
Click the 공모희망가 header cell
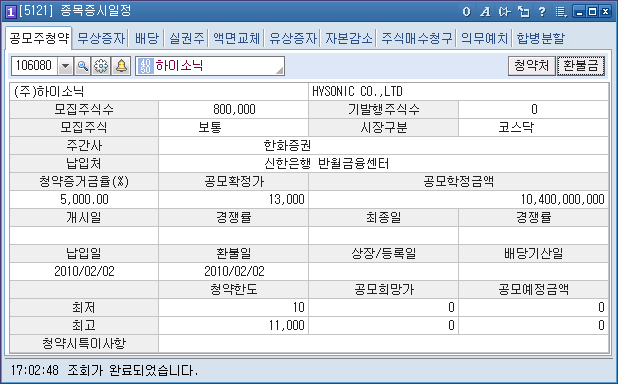(383, 289)
